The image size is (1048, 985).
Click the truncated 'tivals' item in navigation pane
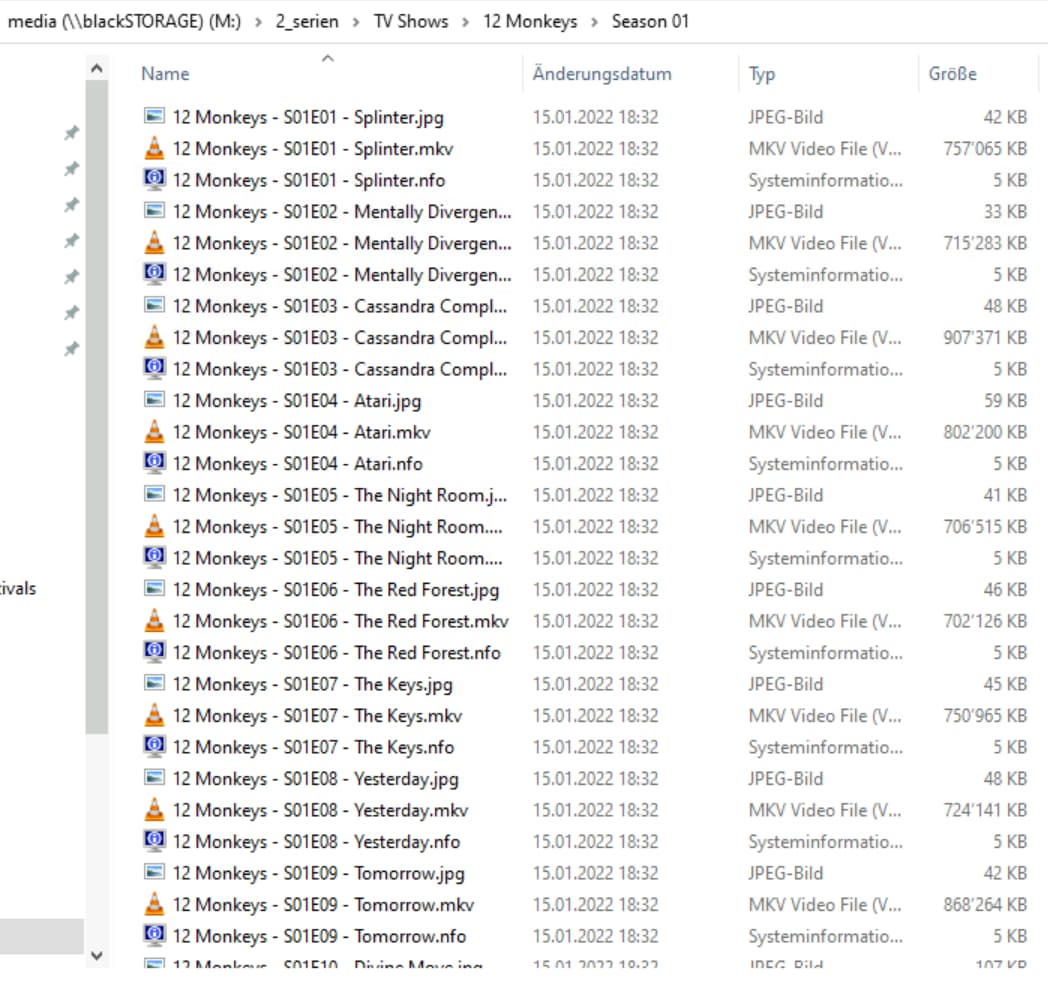[18, 588]
